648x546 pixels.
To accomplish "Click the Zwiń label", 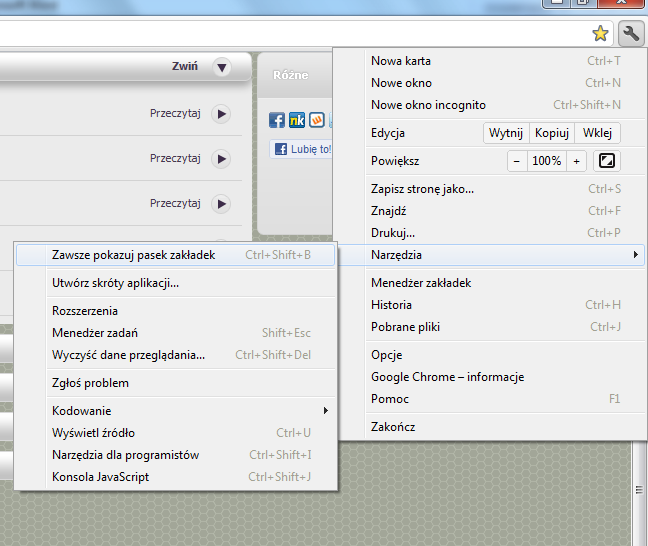I will pos(185,66).
